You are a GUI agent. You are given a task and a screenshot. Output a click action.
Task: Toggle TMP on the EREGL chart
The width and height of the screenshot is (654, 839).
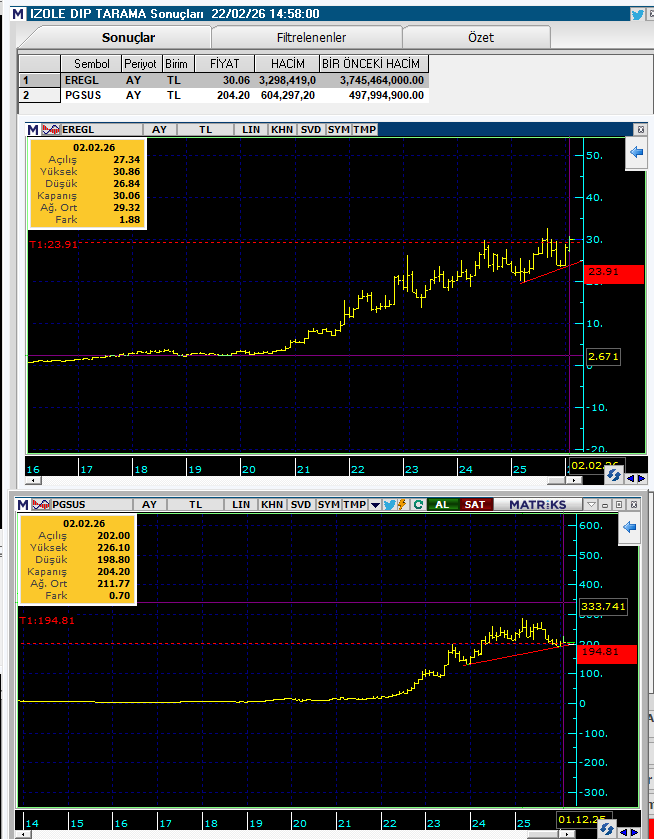click(364, 129)
